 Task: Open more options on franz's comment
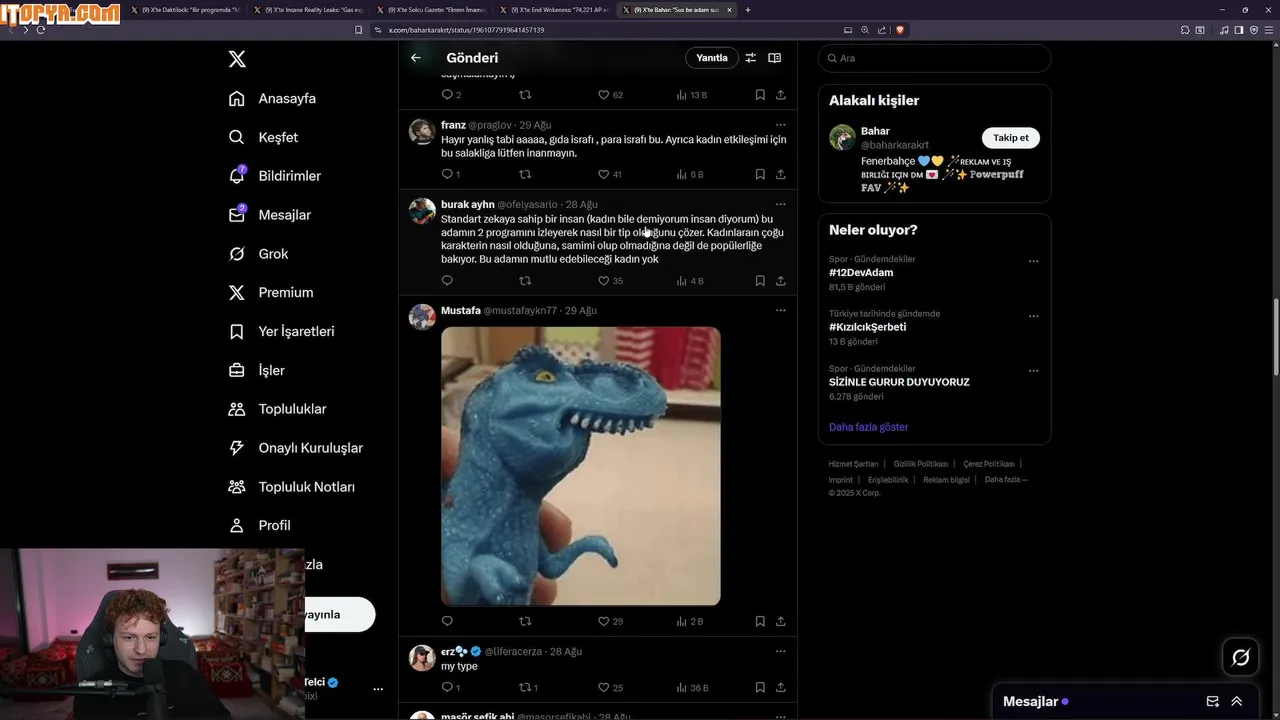click(781, 125)
